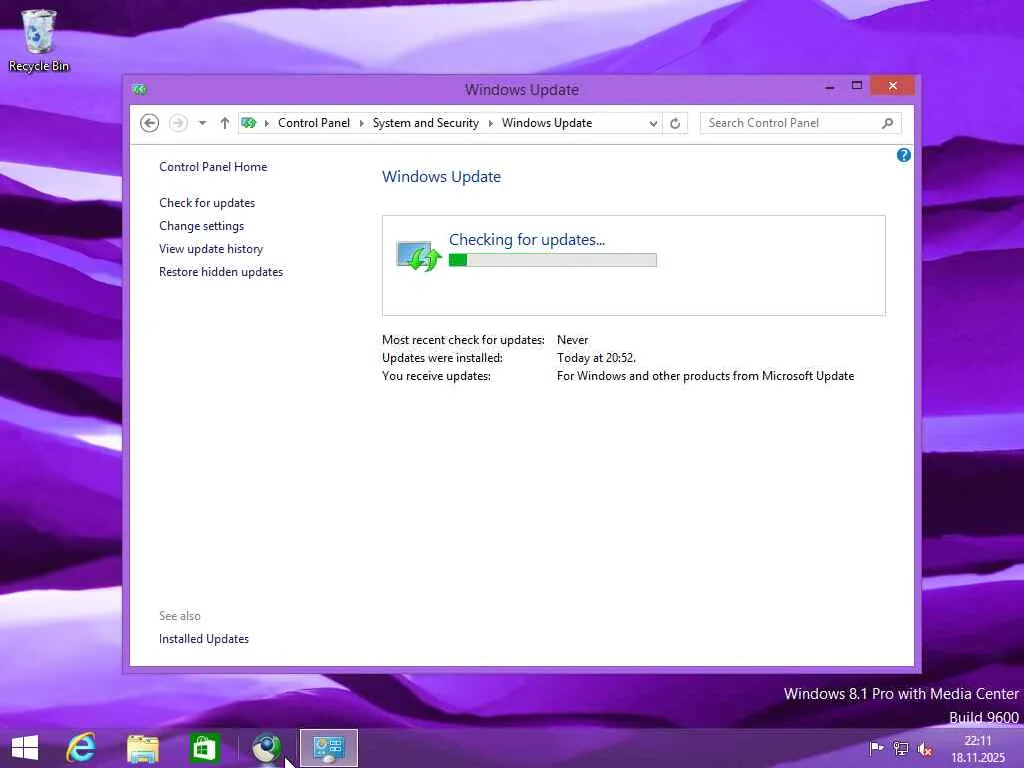Open Control Panel Home
The height and width of the screenshot is (768, 1024).
pos(213,167)
